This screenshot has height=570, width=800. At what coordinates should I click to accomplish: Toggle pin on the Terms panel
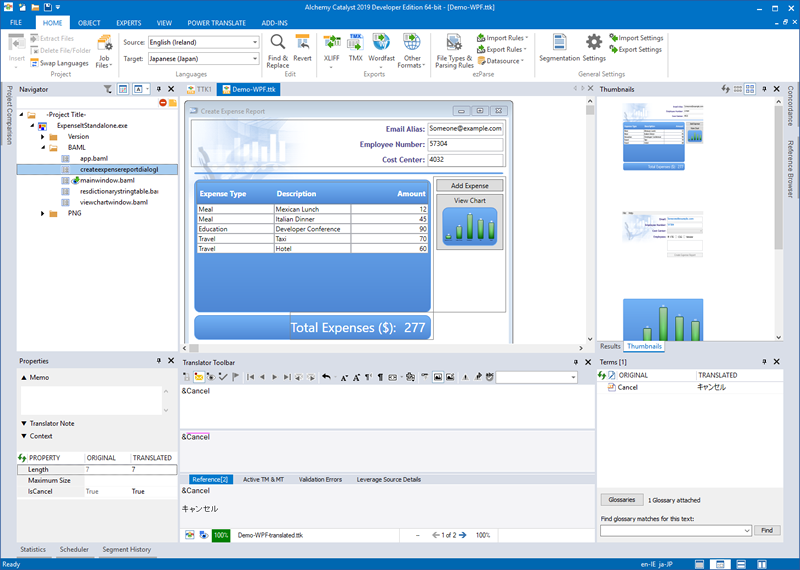(764, 361)
